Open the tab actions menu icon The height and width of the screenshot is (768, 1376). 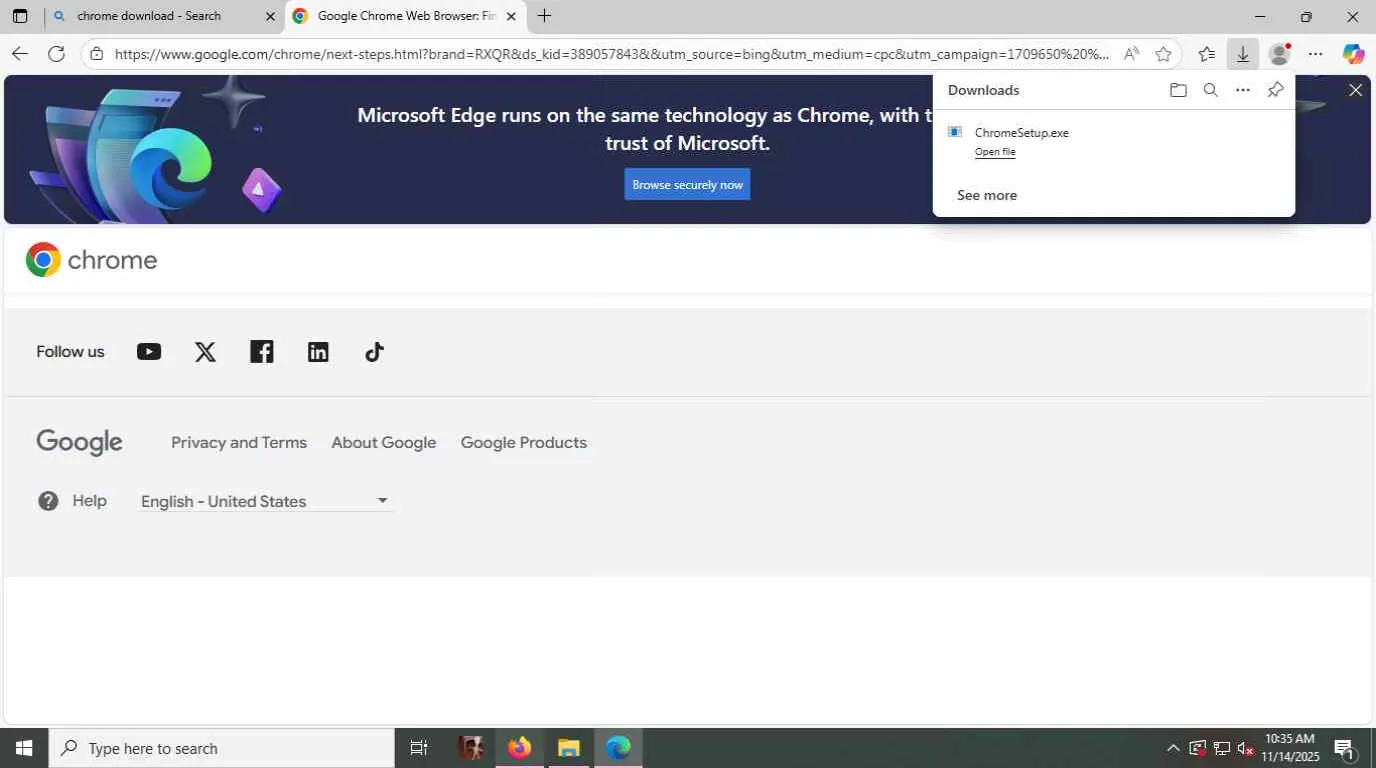point(20,16)
